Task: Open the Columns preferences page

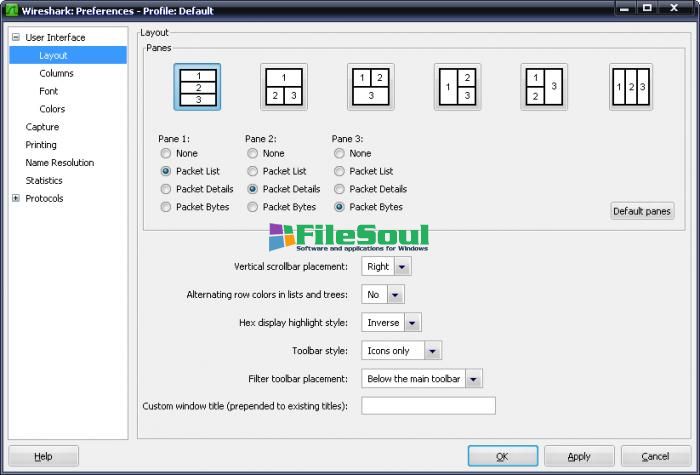Action: pyautogui.click(x=56, y=73)
